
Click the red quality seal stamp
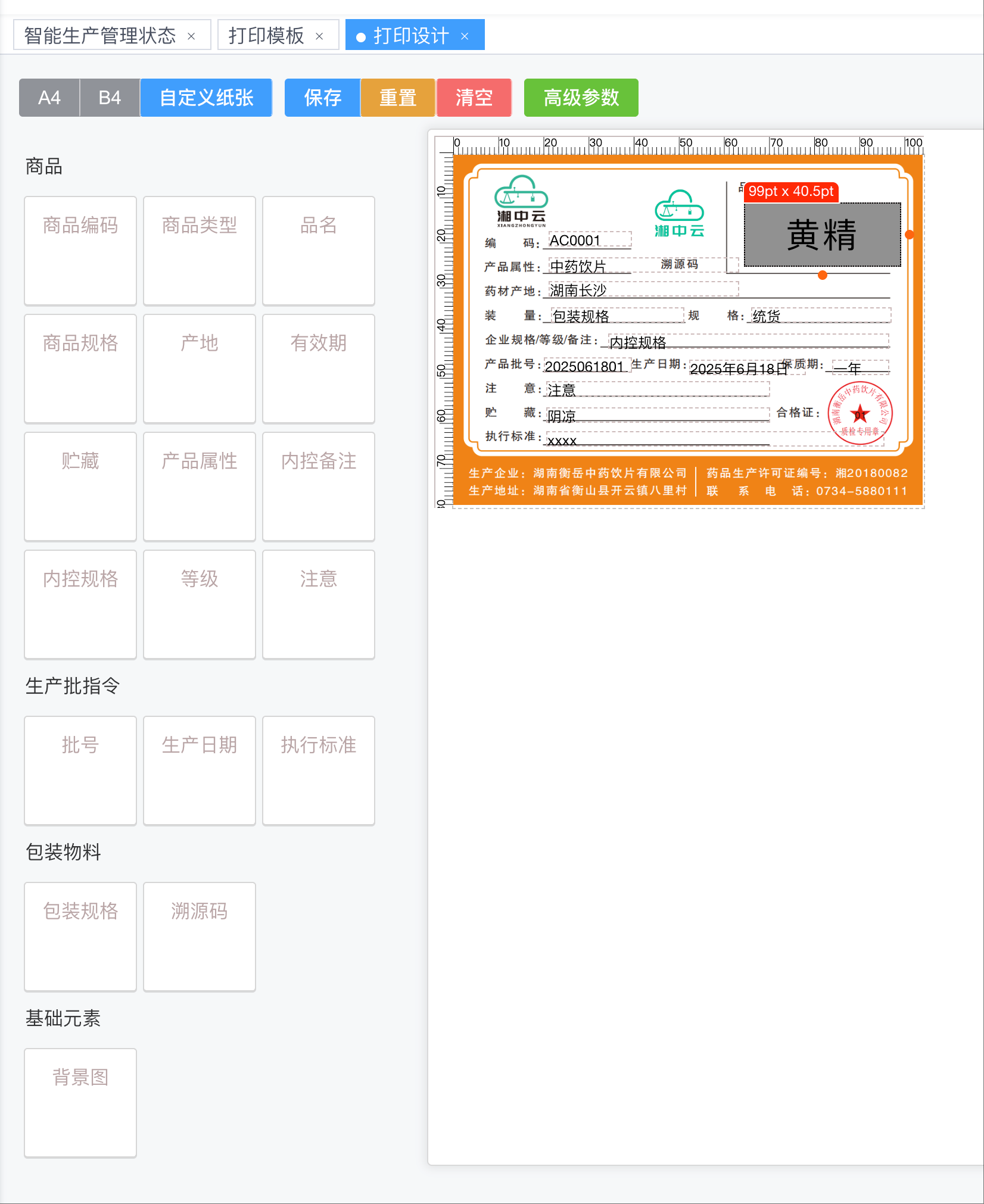(x=860, y=413)
